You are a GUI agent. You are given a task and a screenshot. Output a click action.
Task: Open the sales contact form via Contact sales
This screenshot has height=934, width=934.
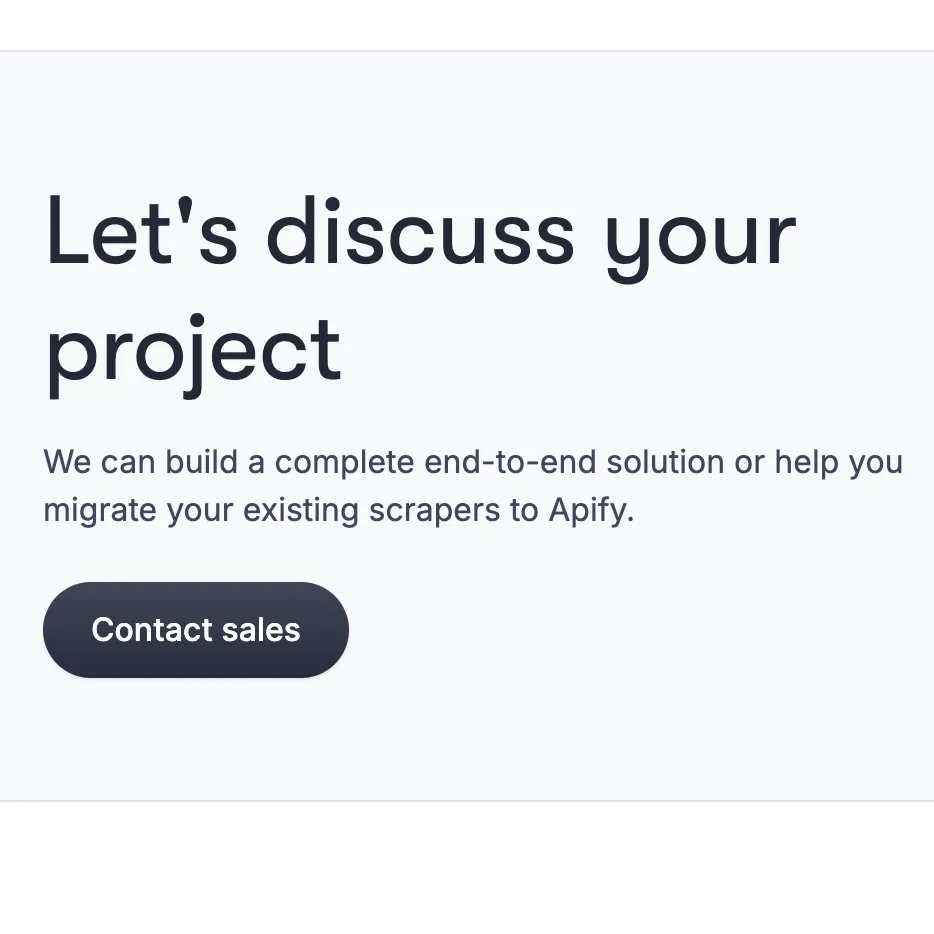click(x=195, y=630)
